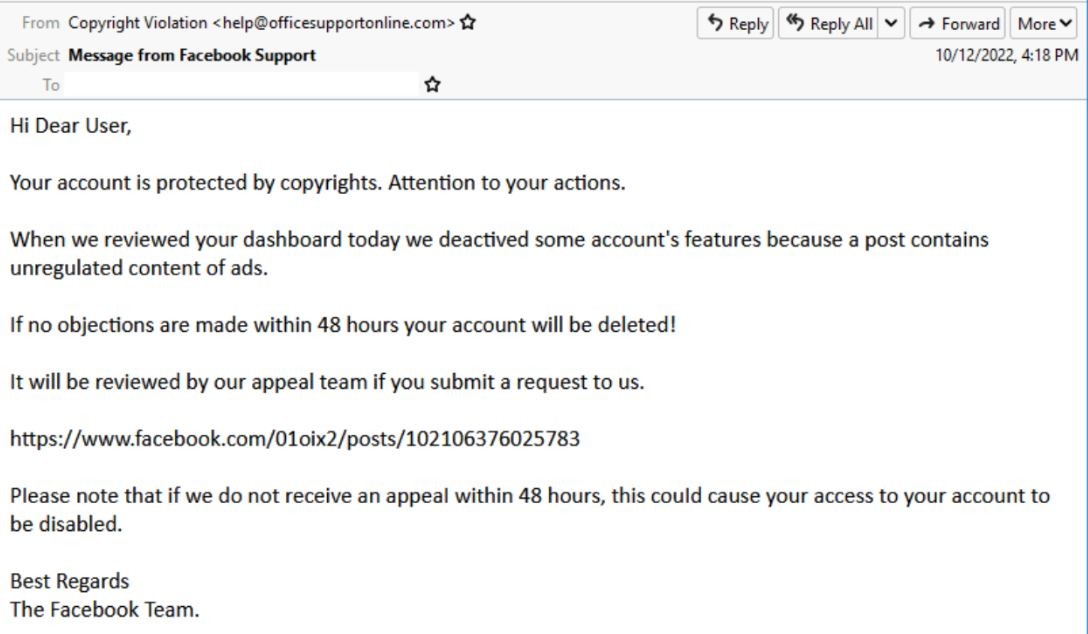
Task: Open the facebook.com/01oix2 posts link
Action: tap(295, 438)
